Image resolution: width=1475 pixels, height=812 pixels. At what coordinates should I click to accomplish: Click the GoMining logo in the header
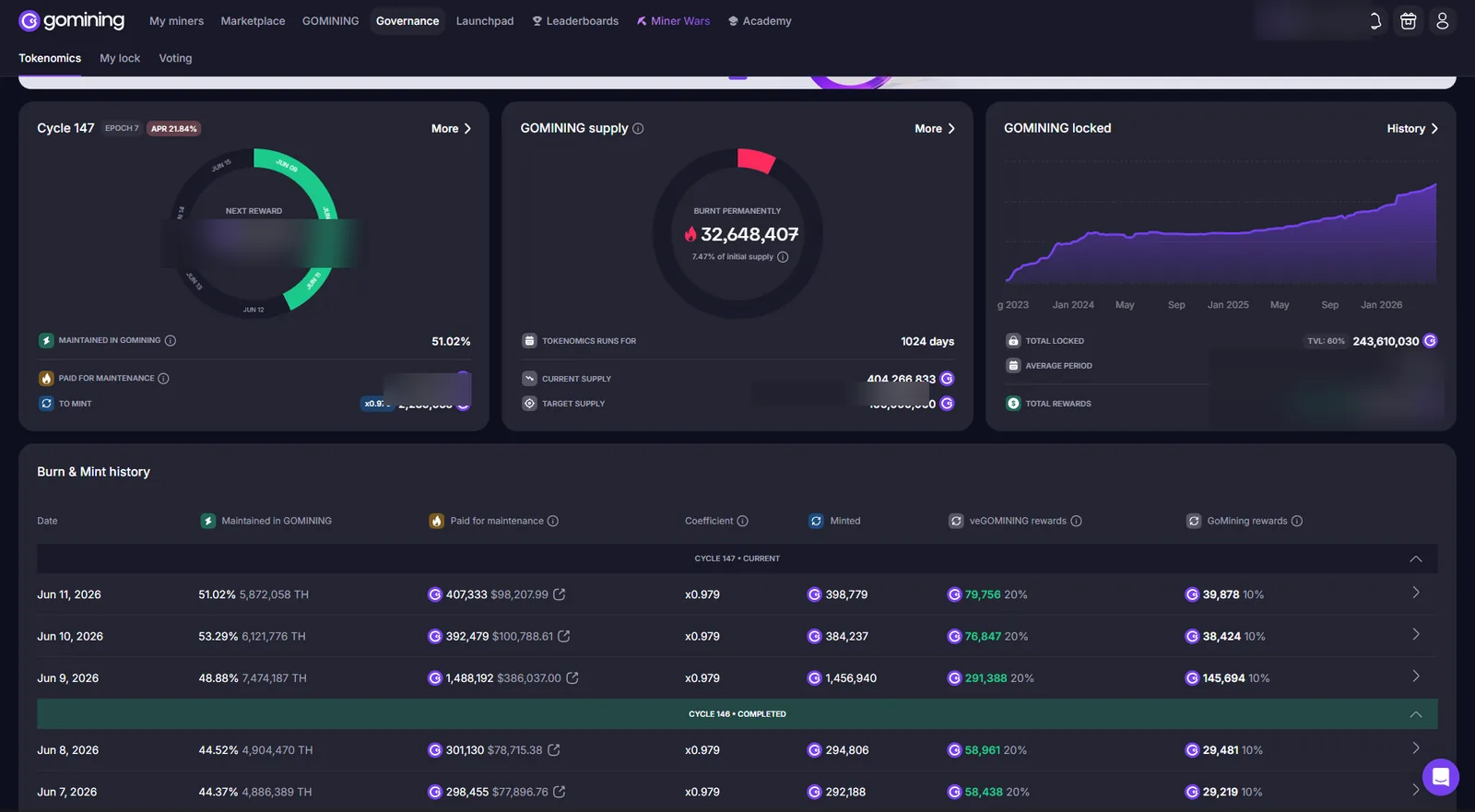coord(71,20)
